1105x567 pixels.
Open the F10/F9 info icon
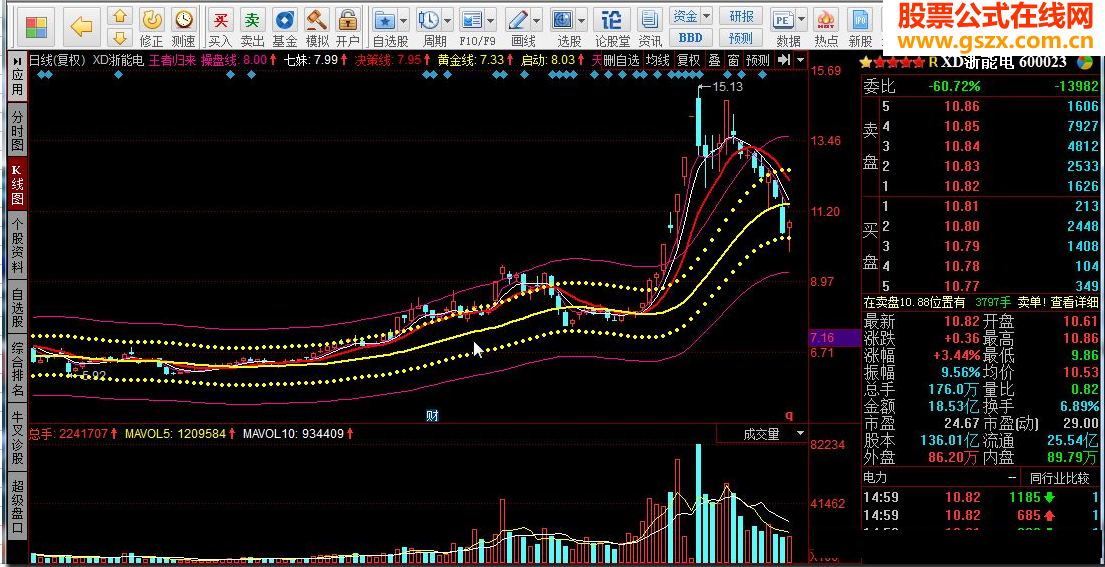pos(472,20)
